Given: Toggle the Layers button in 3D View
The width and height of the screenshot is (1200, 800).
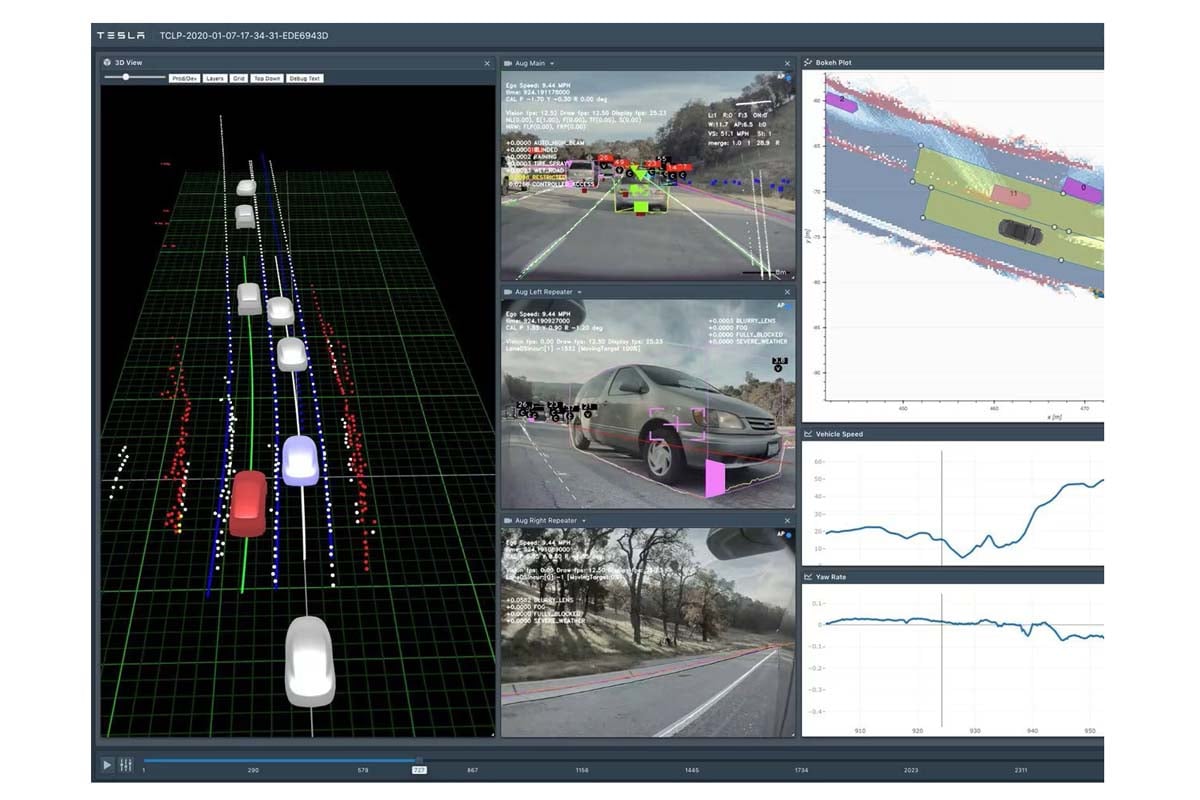Looking at the screenshot, I should click(215, 78).
